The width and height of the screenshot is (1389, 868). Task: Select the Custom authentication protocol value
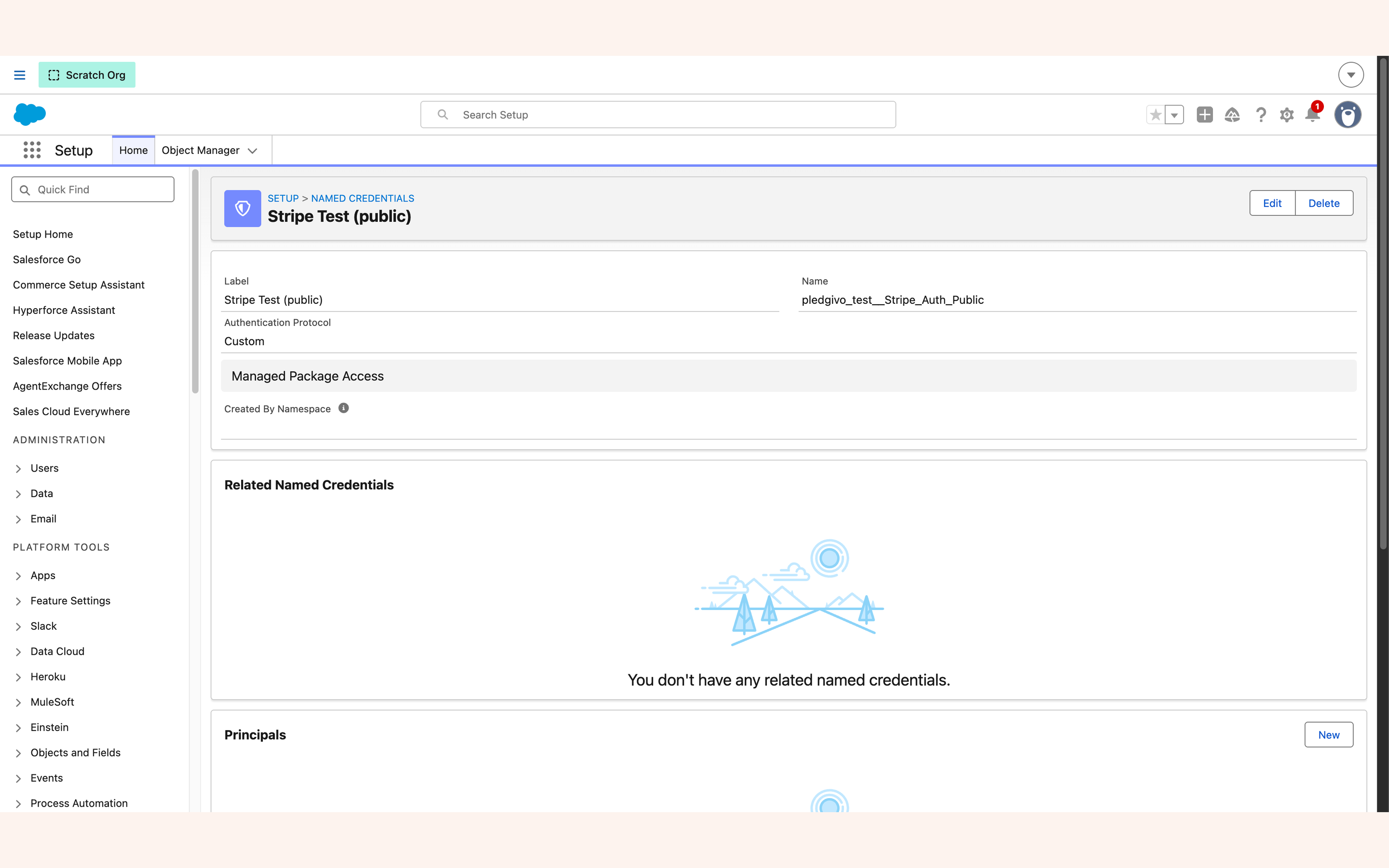point(245,341)
